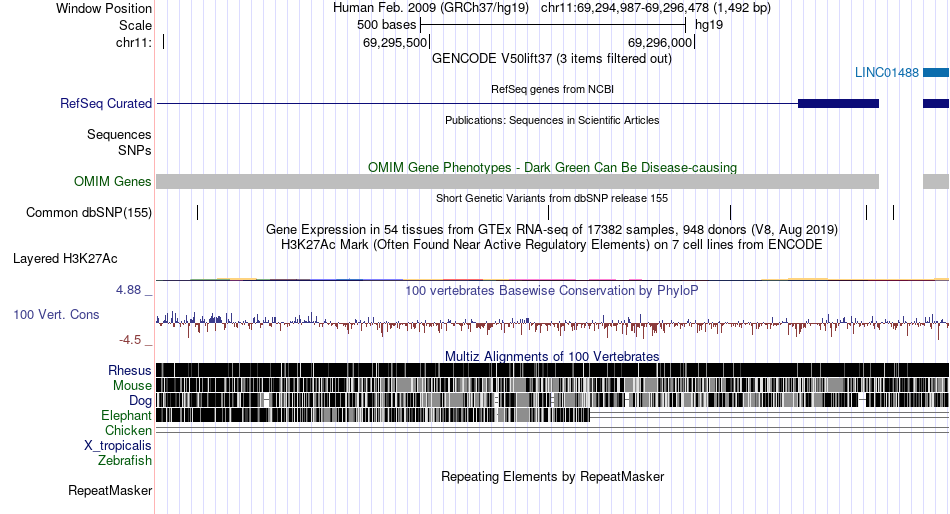Click the 100 vertebrates Basewise Conservation title
The width and height of the screenshot is (950, 514).
(x=552, y=290)
